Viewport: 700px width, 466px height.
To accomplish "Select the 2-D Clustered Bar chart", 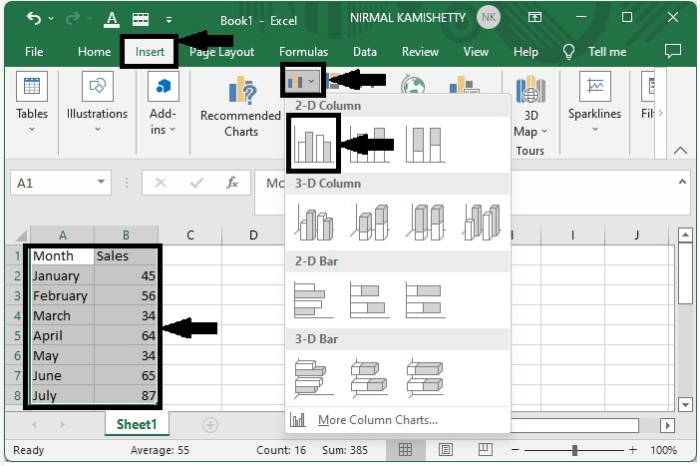I will 314,300.
